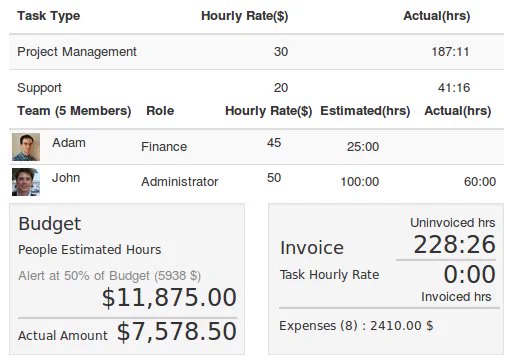Click the budget total $11,875.00
This screenshot has height=364, width=513.
pos(169,297)
